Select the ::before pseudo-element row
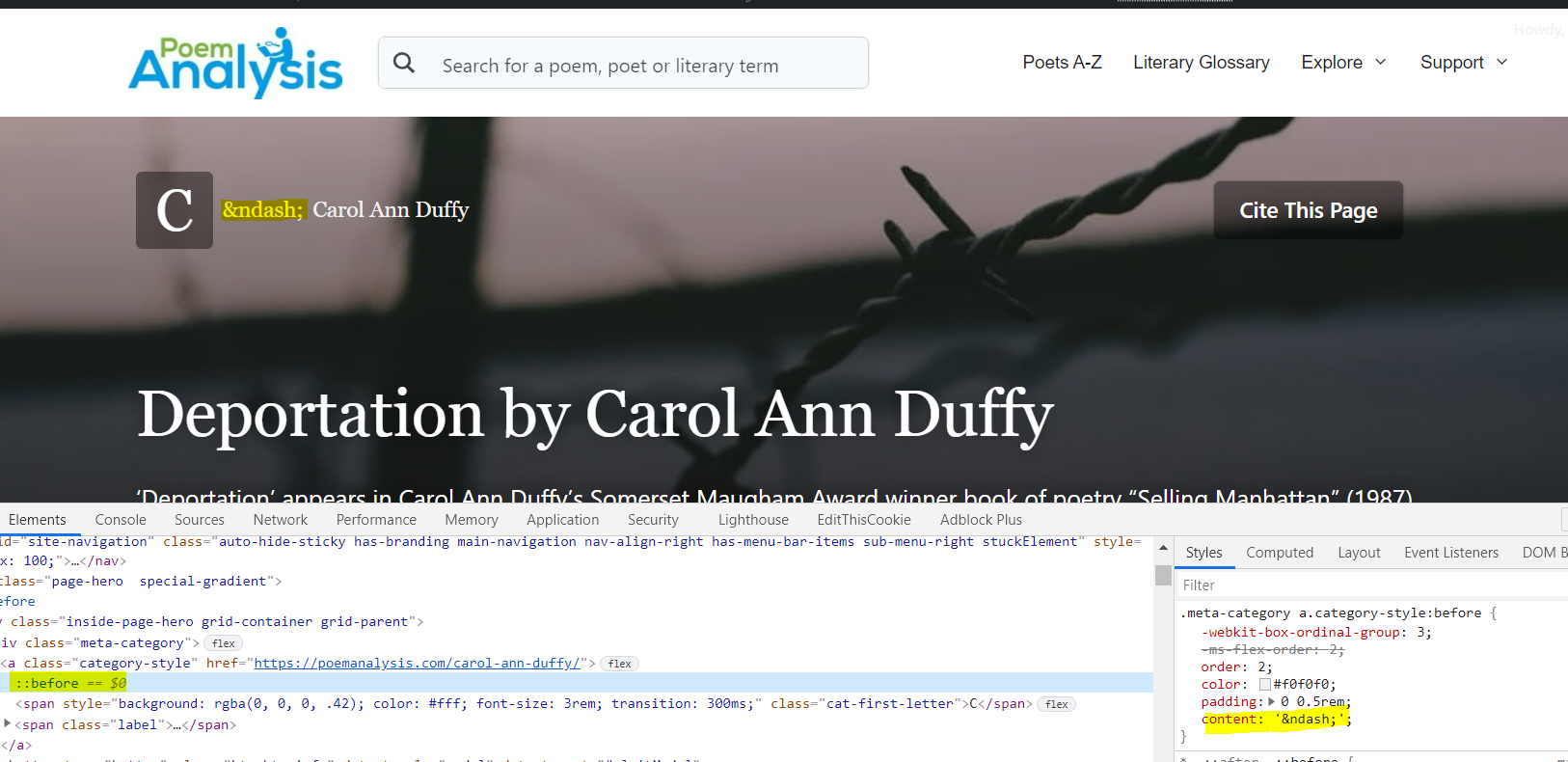 click(577, 683)
